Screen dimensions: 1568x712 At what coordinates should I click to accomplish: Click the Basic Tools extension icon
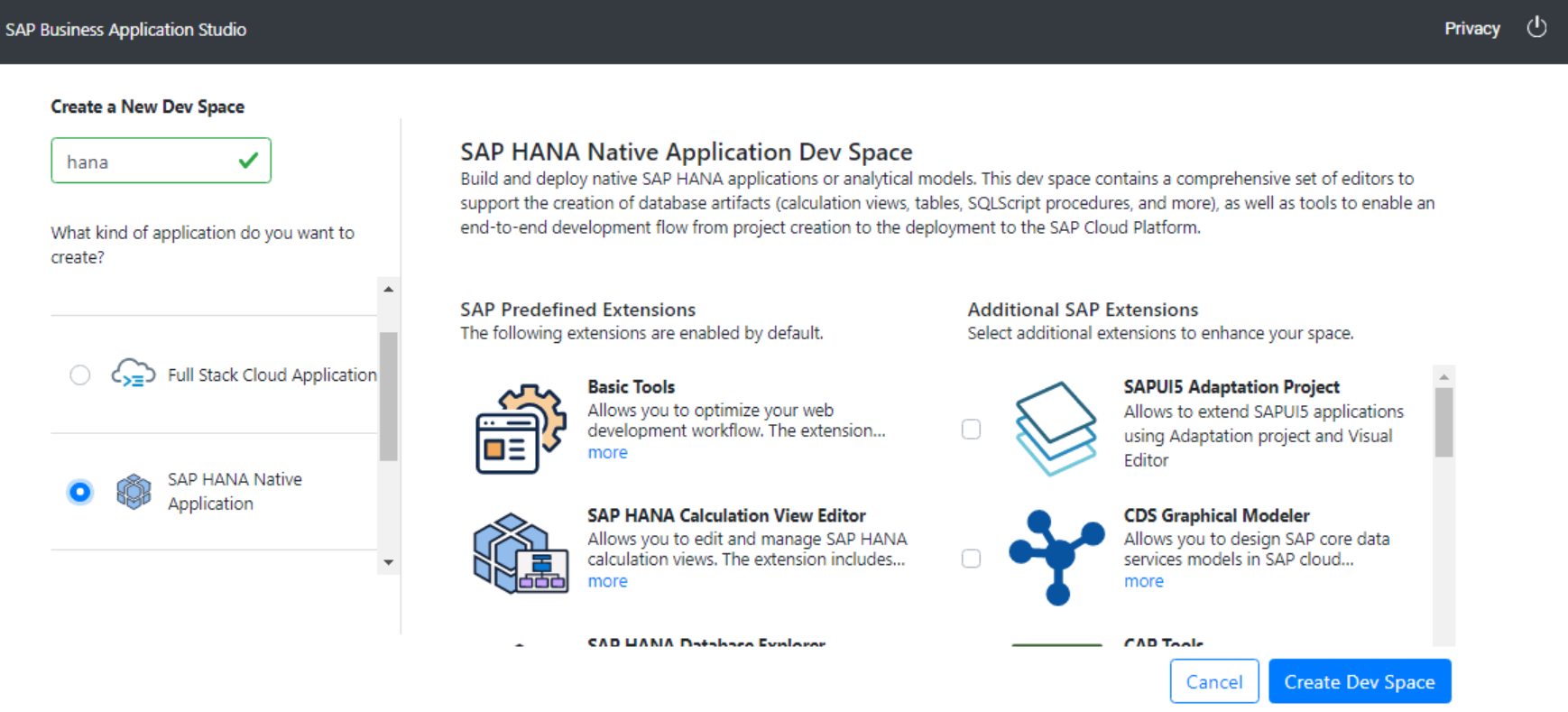pos(521,429)
